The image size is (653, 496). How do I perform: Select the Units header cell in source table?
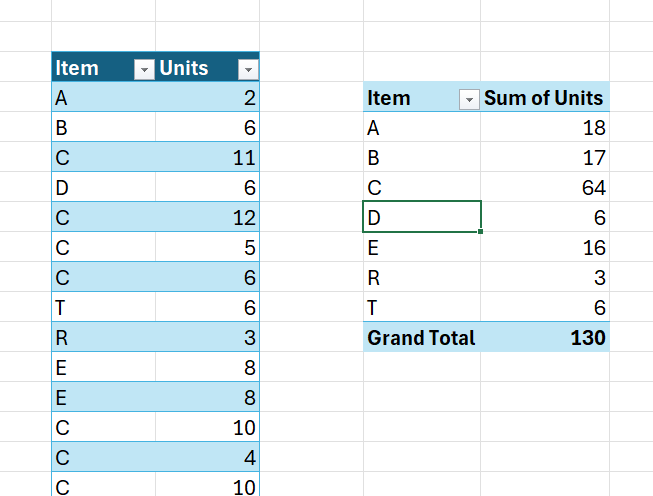(x=207, y=67)
